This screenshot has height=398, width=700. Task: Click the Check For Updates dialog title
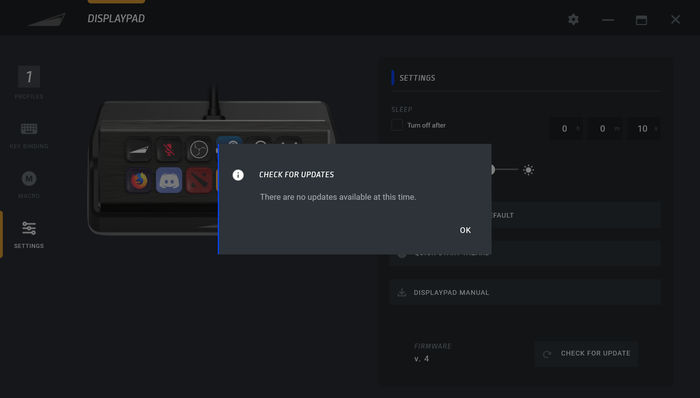(x=296, y=174)
